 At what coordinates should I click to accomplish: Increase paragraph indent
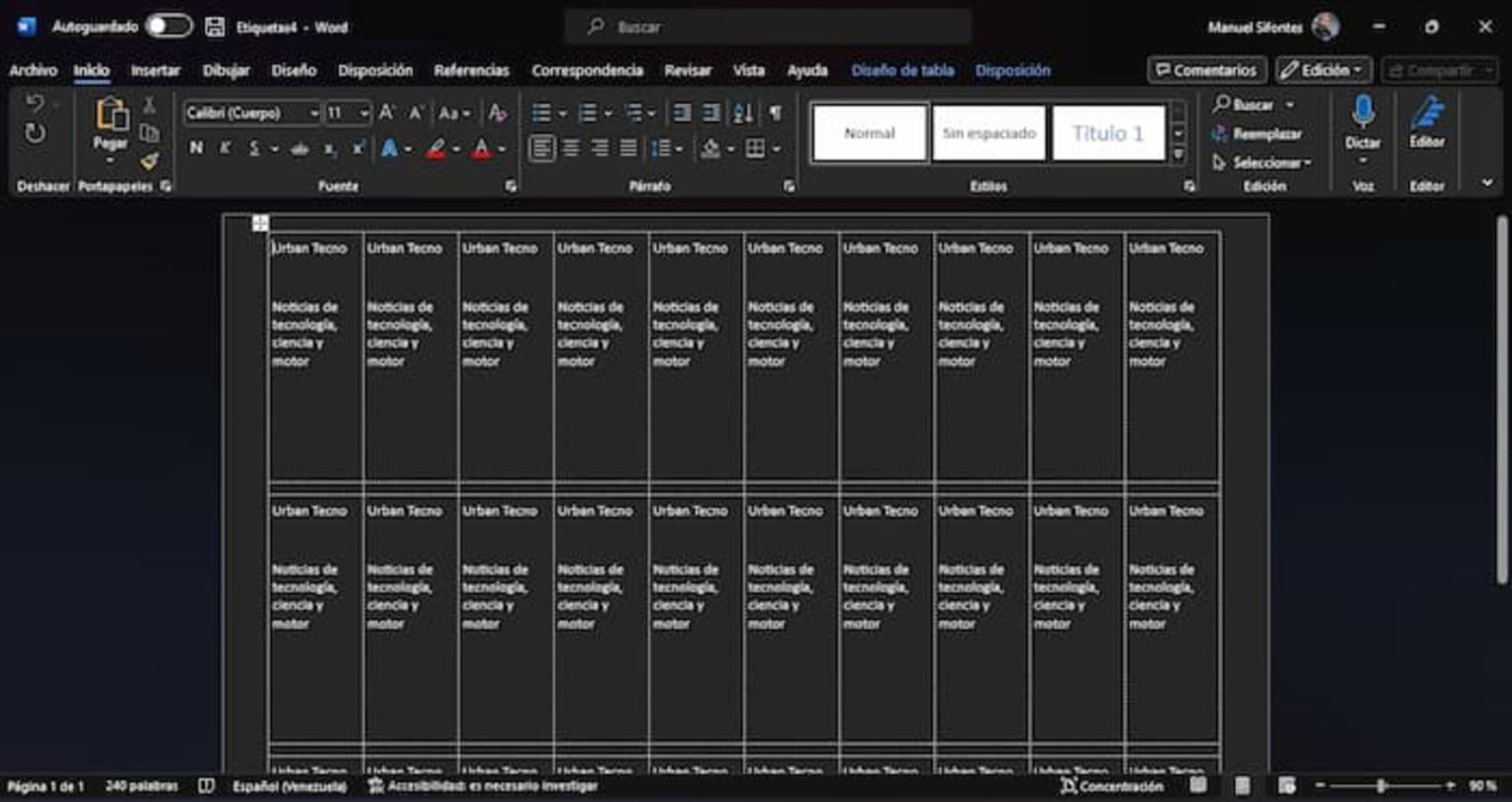(711, 113)
